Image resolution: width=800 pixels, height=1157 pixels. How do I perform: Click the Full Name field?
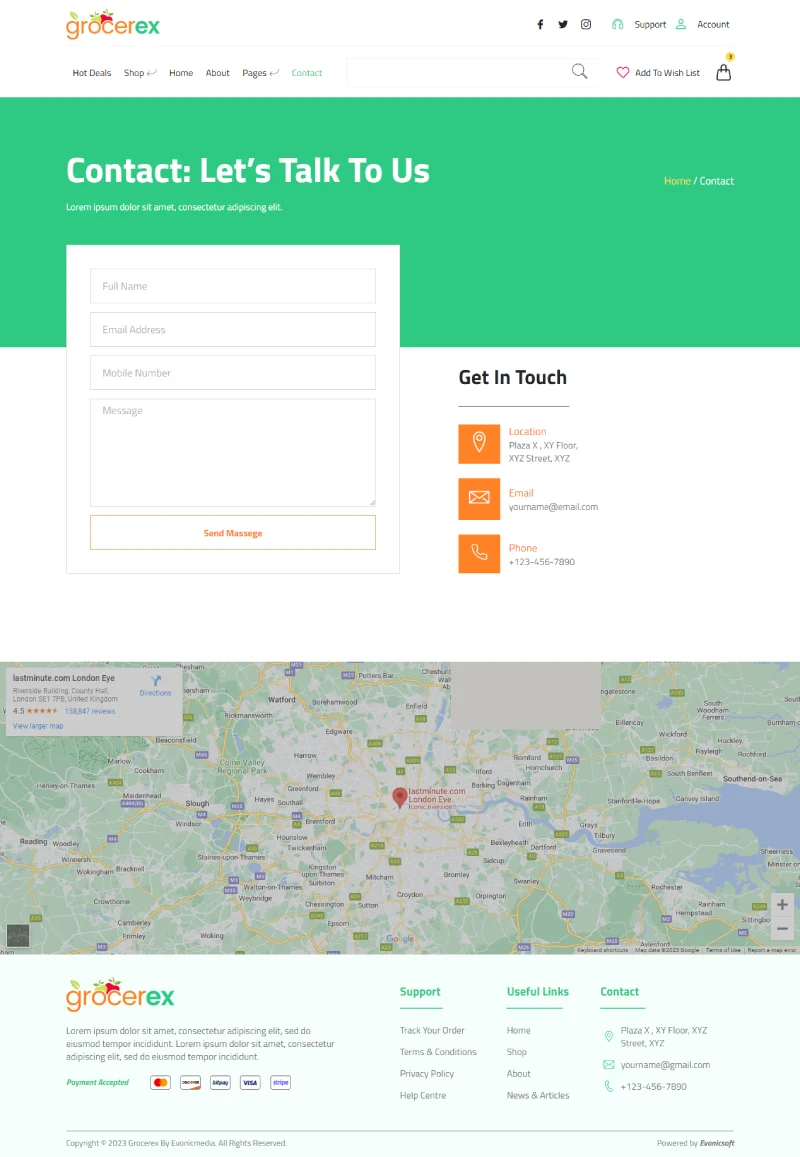point(232,286)
